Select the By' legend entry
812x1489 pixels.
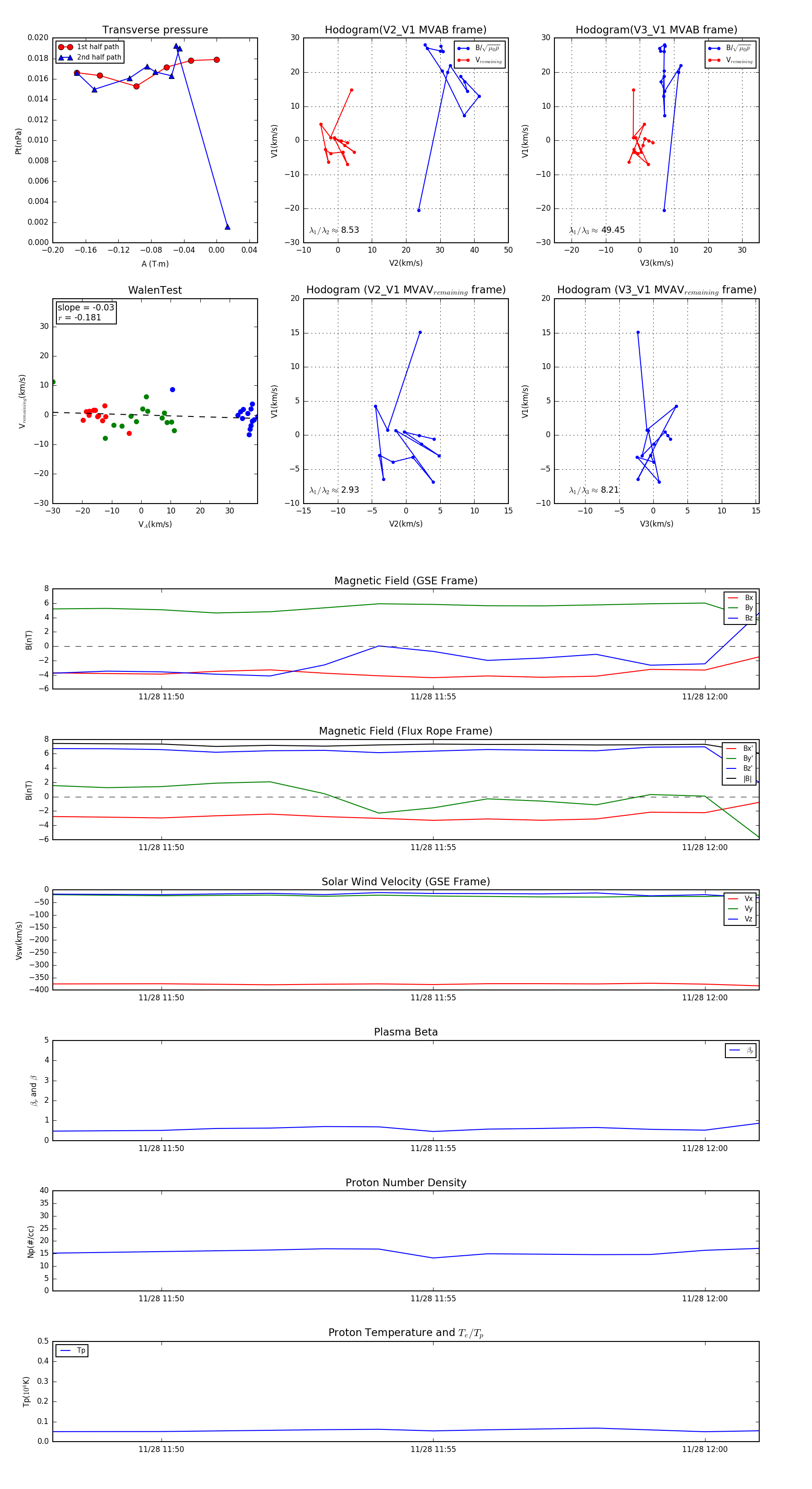pyautogui.click(x=739, y=758)
